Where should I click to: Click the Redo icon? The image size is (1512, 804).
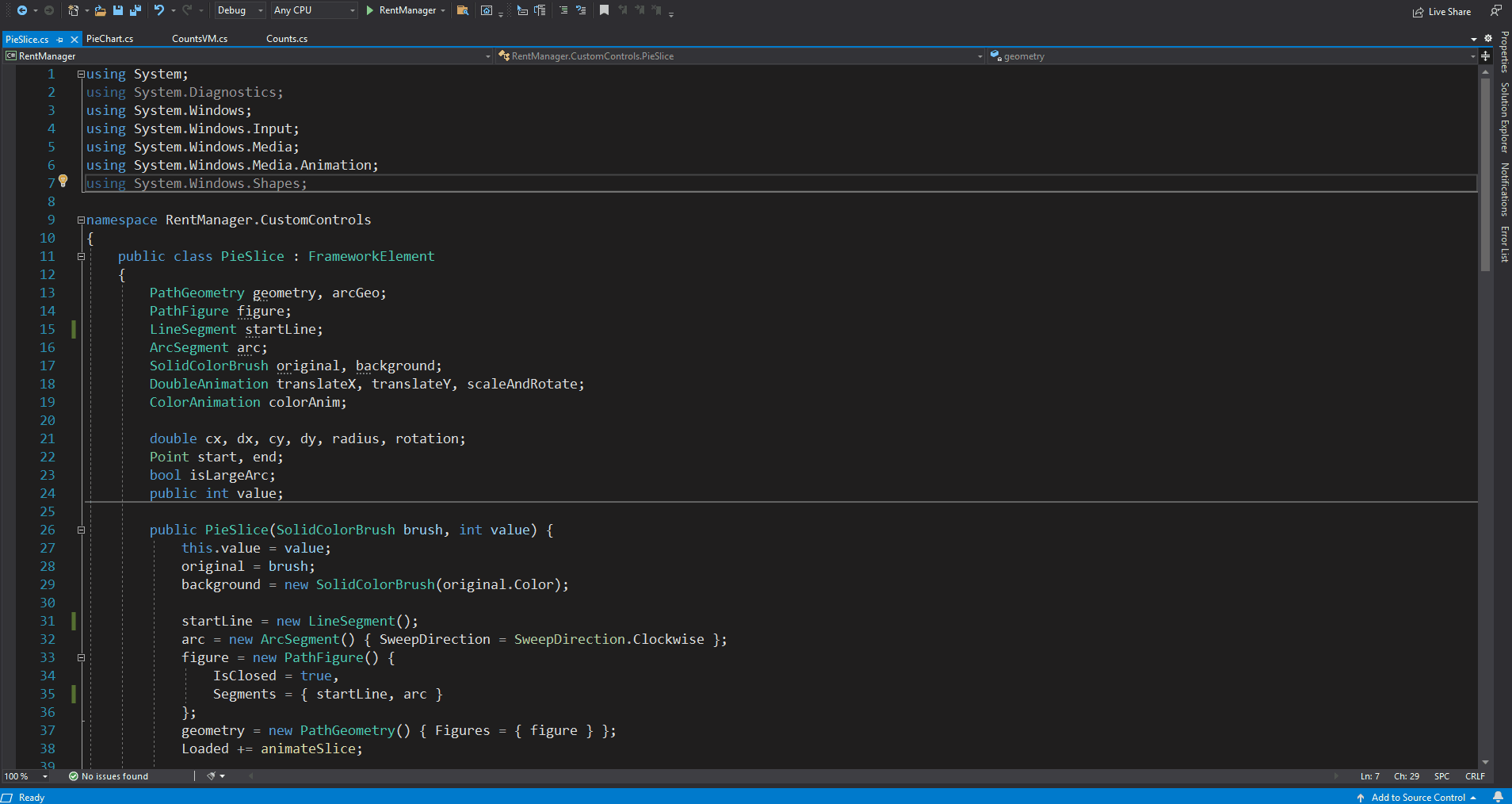tap(187, 10)
